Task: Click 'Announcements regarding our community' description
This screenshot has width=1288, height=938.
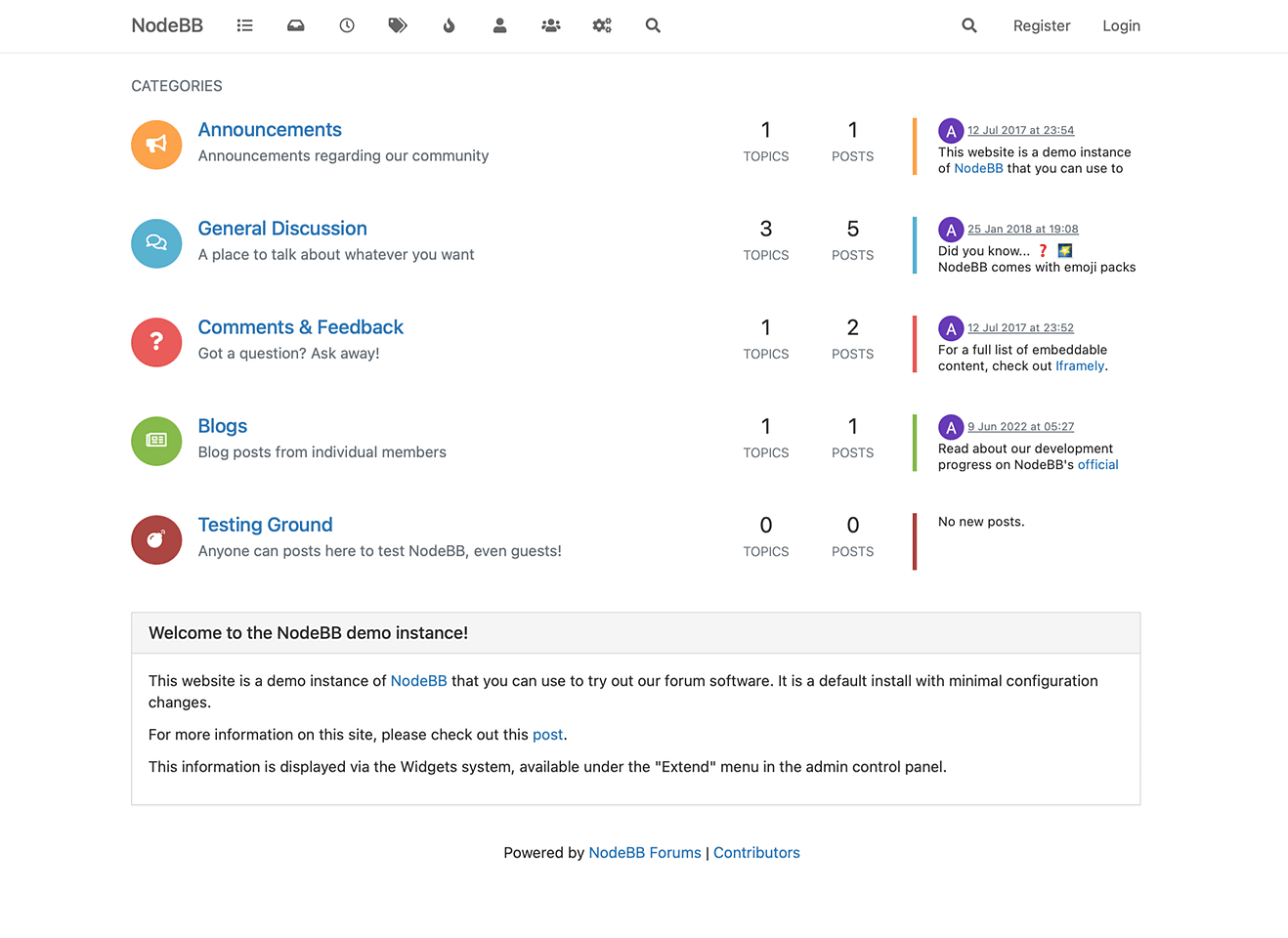Action: point(343,155)
